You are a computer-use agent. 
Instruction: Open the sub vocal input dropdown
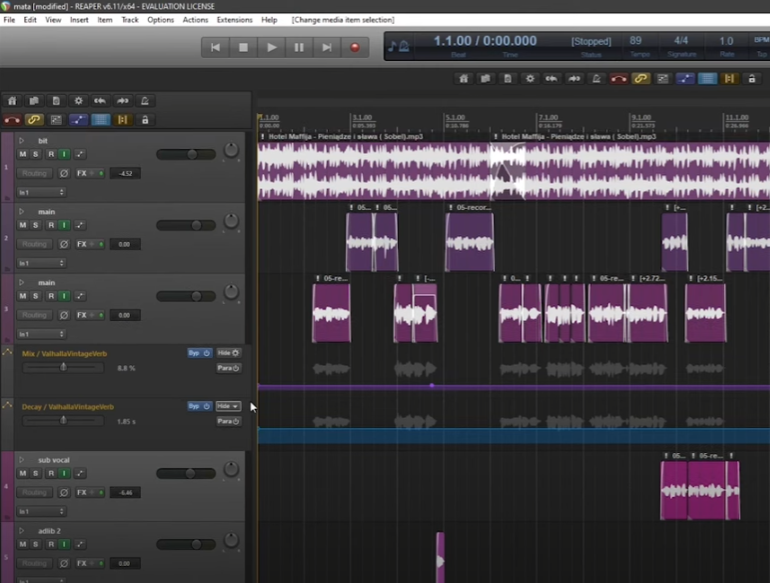[41, 512]
